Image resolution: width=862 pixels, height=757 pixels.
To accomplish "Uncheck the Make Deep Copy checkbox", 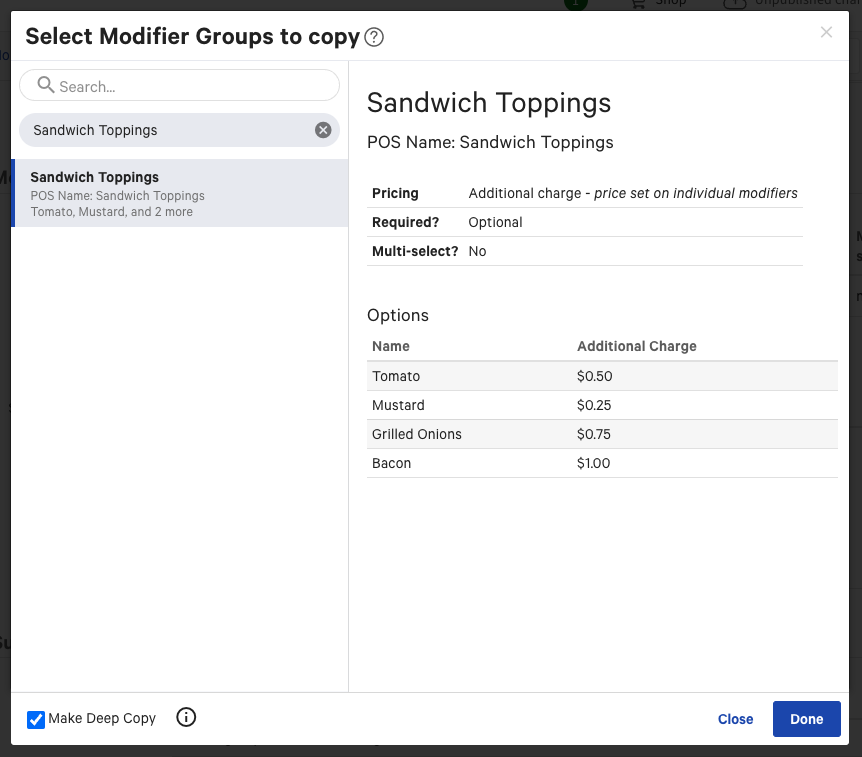I will coord(36,719).
